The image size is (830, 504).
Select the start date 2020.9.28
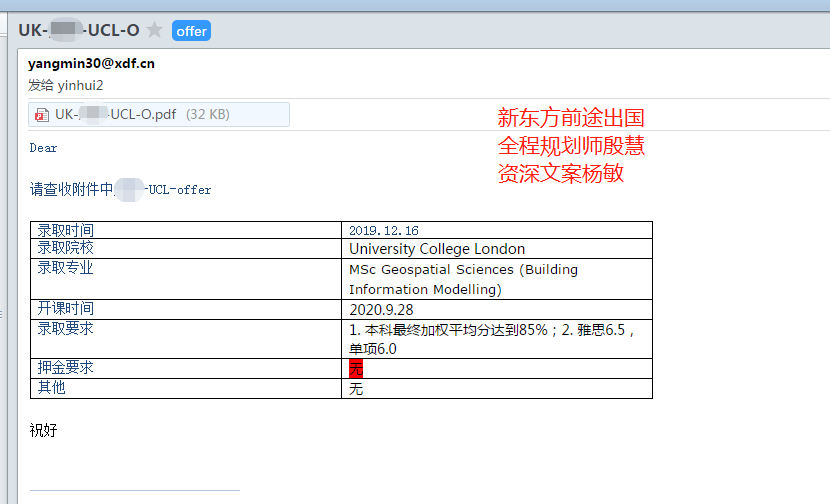coord(381,310)
